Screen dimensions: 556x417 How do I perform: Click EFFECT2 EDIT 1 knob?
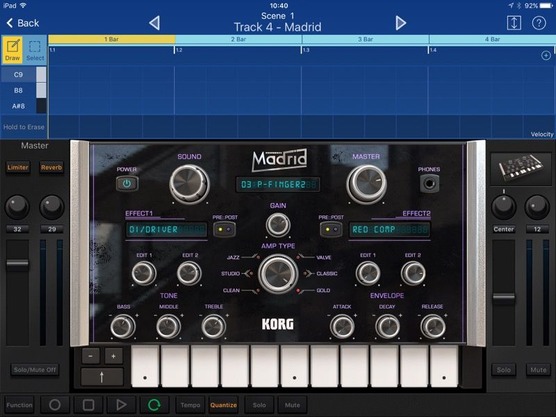pyautogui.click(x=368, y=273)
